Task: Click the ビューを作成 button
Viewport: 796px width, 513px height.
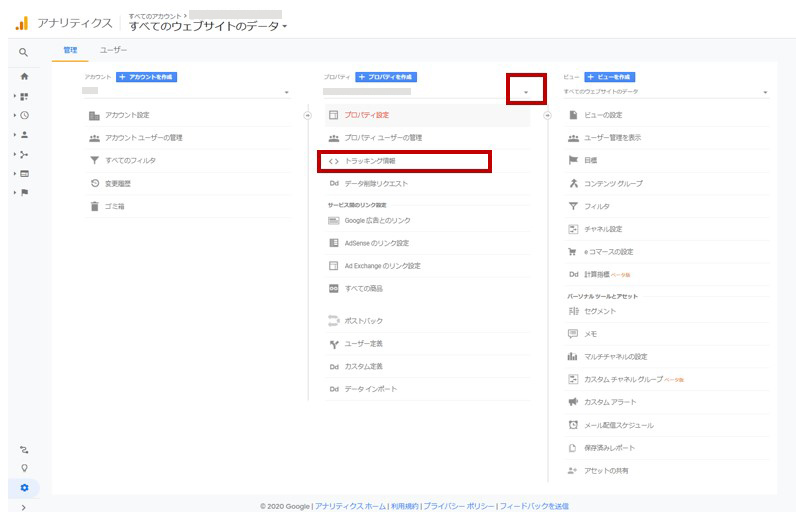Action: [x=610, y=77]
